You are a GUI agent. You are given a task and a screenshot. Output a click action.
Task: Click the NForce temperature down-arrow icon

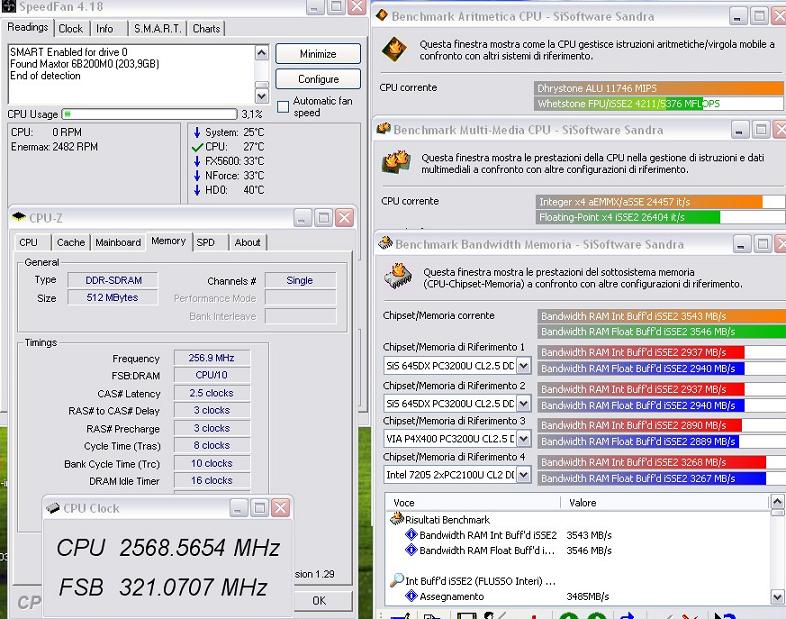tap(197, 176)
